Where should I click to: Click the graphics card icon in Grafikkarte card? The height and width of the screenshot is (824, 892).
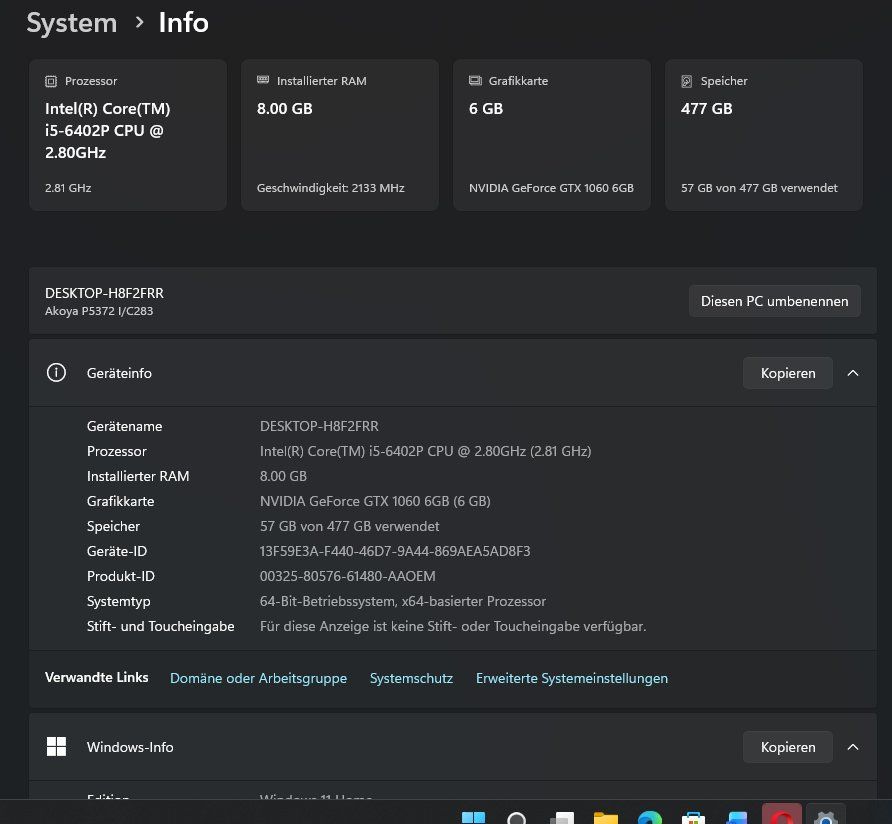475,80
